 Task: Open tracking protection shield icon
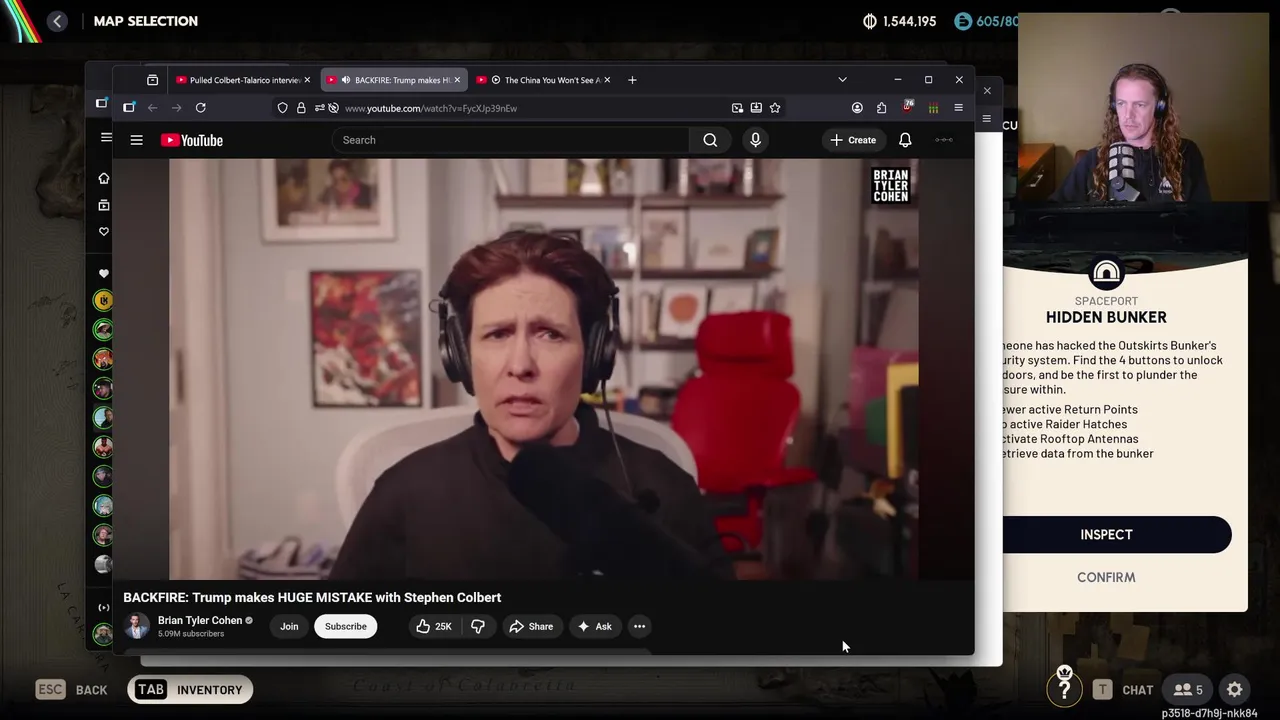(283, 108)
